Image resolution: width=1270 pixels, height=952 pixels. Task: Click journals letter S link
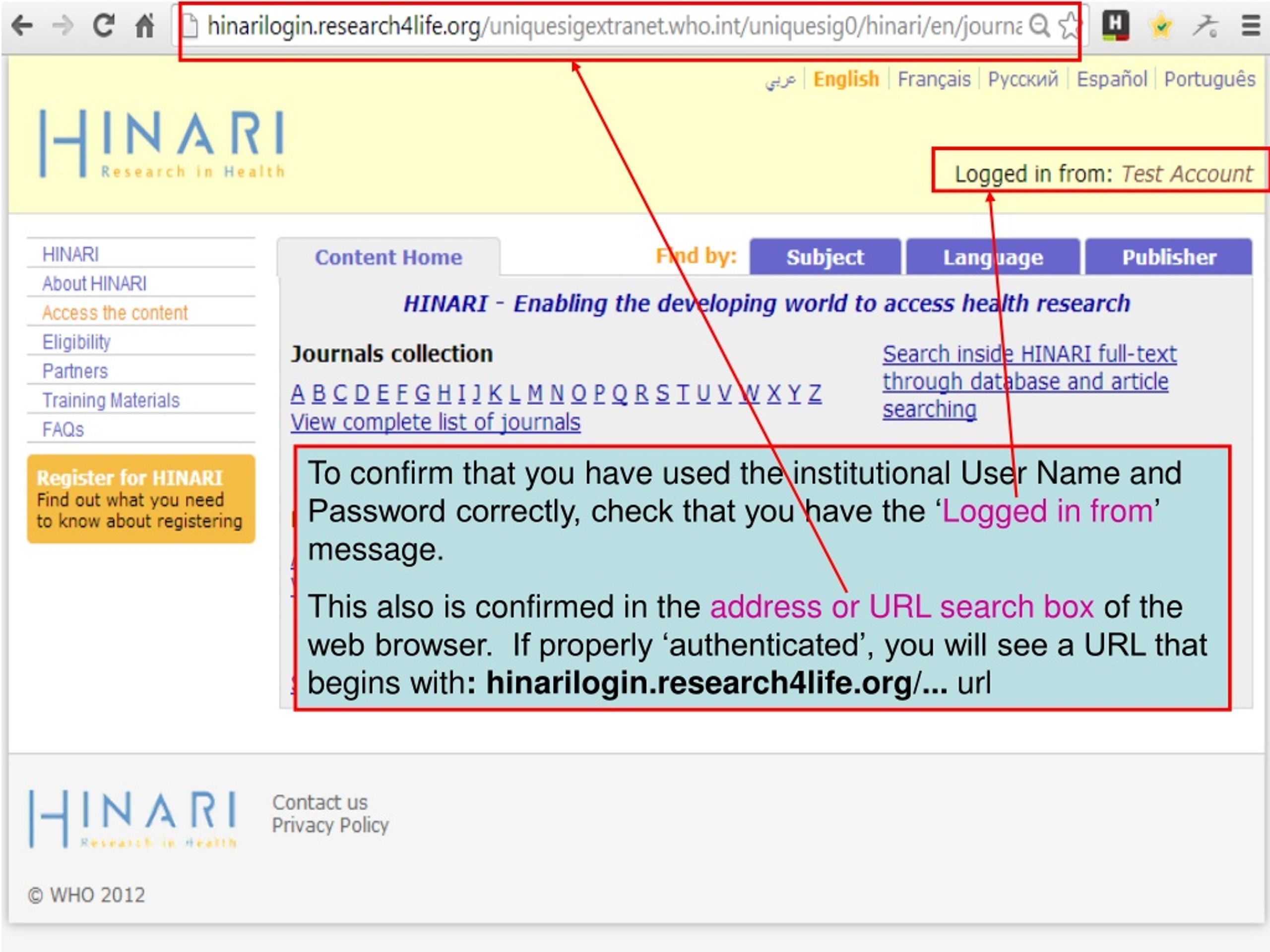663,394
